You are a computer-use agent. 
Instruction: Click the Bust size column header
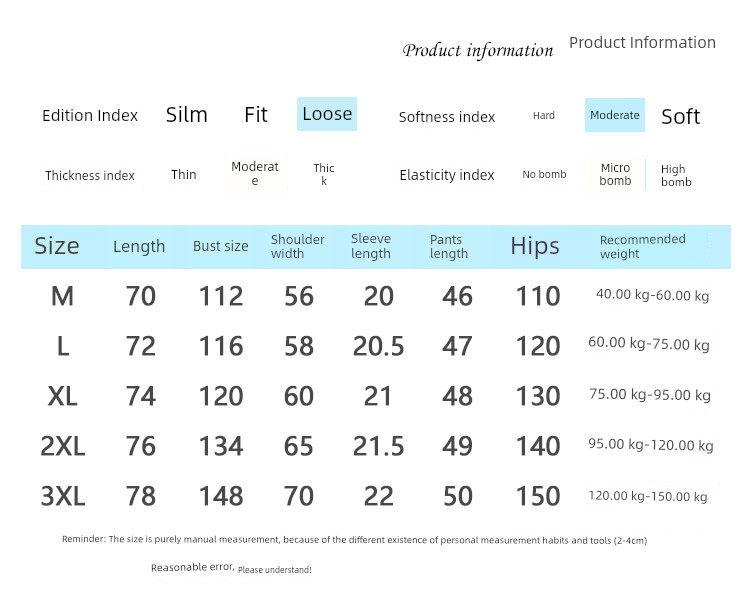221,246
